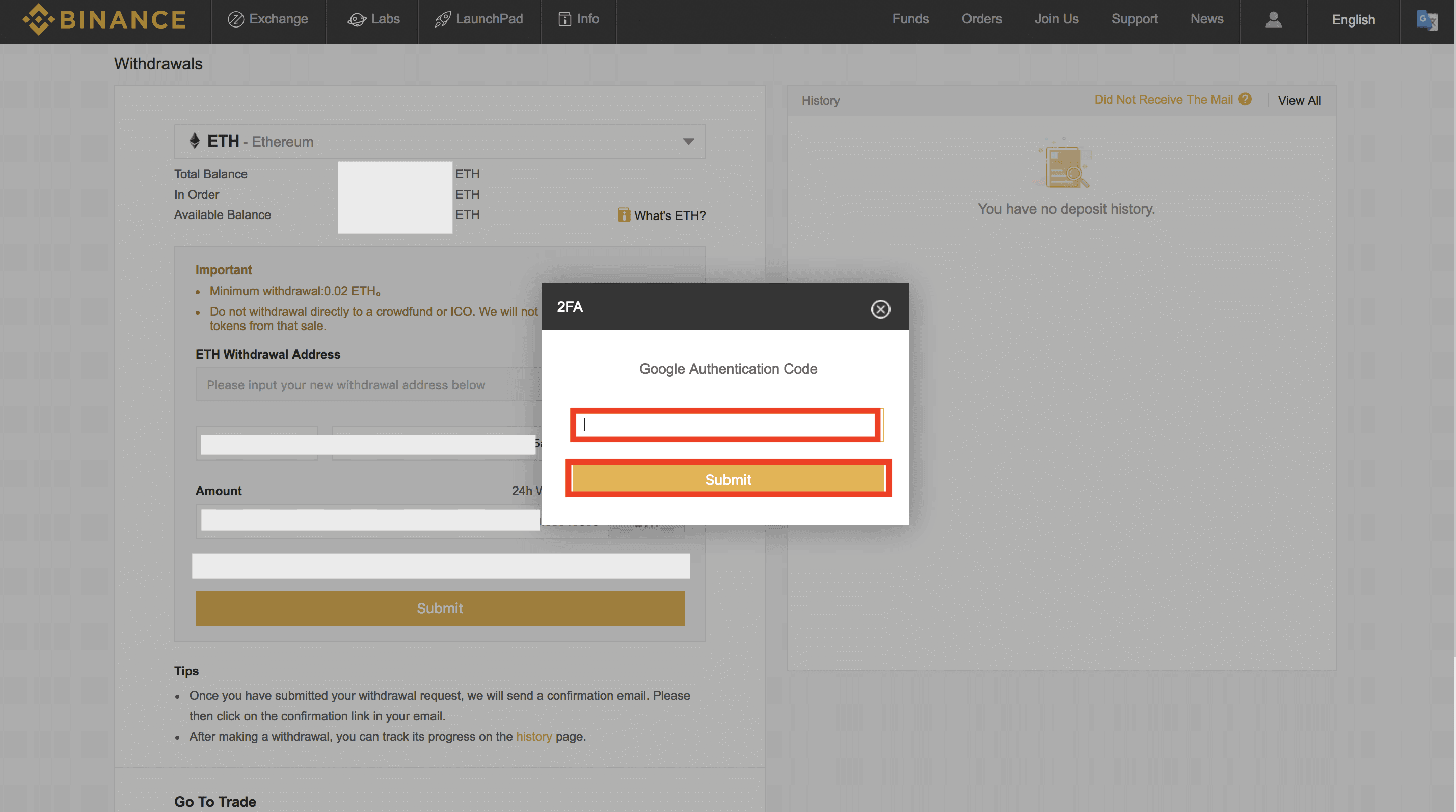Viewport: 1456px width, 812px height.
Task: Click the Google Translate icon
Action: (x=1426, y=20)
